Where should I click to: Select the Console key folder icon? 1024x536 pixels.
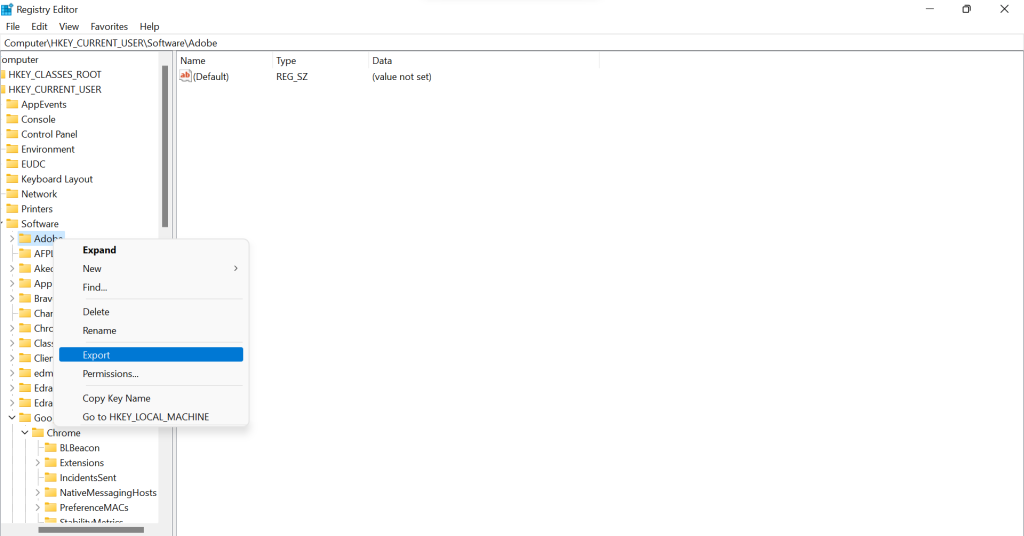pos(12,119)
